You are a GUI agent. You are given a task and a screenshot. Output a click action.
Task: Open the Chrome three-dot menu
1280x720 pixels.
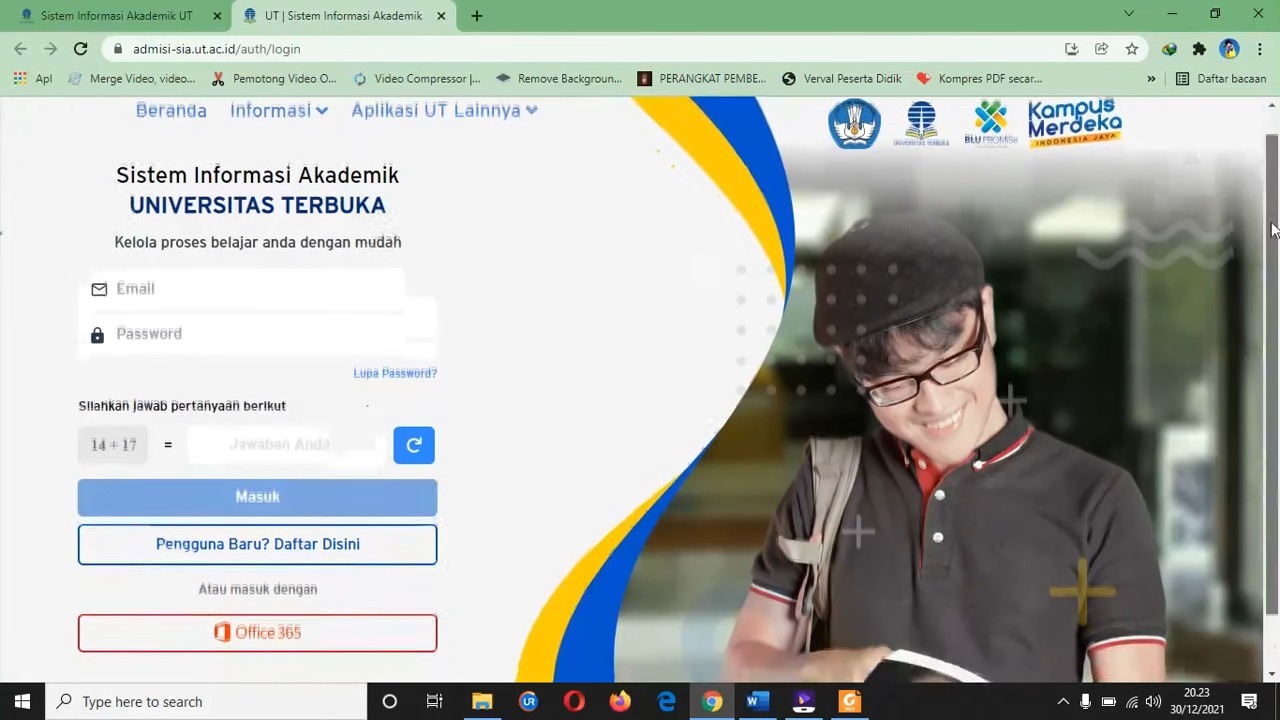[1259, 49]
